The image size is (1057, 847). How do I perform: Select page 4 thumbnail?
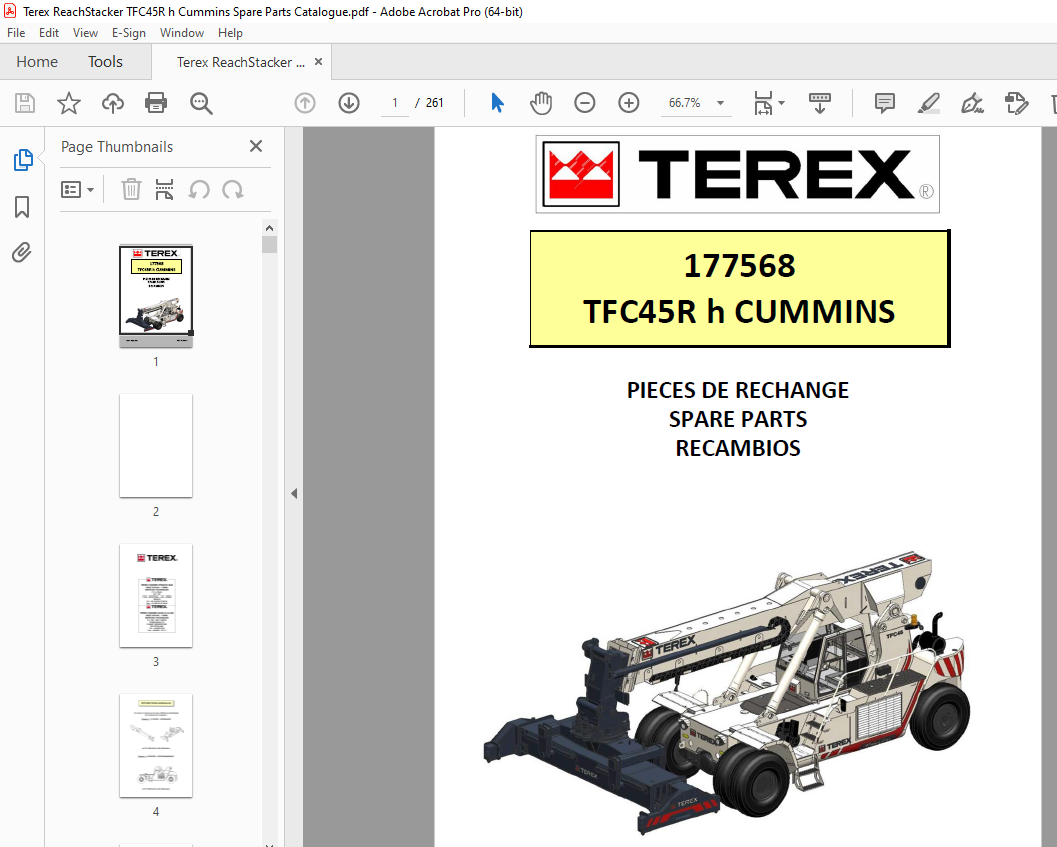click(x=156, y=746)
